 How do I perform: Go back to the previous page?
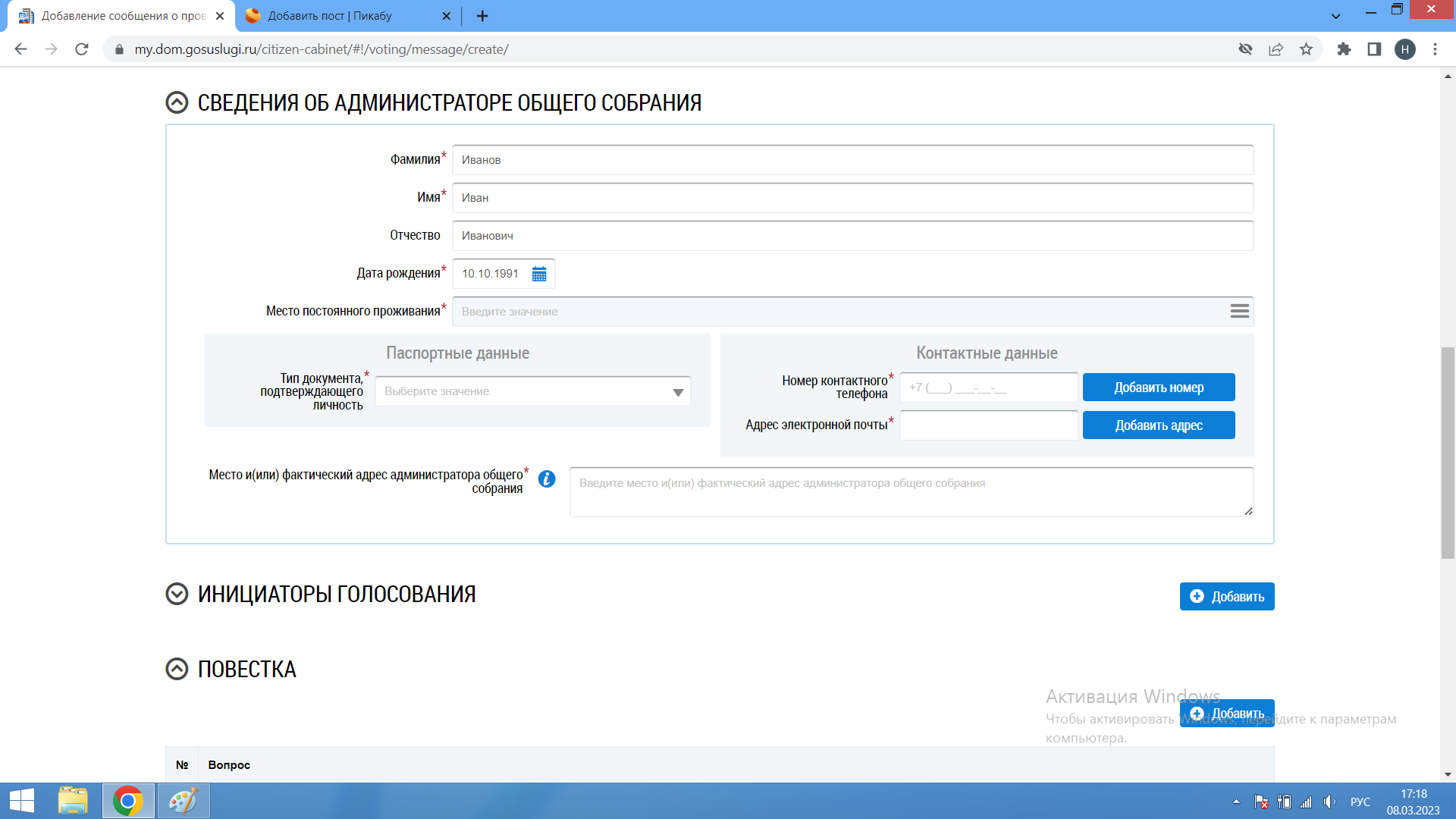coord(20,49)
